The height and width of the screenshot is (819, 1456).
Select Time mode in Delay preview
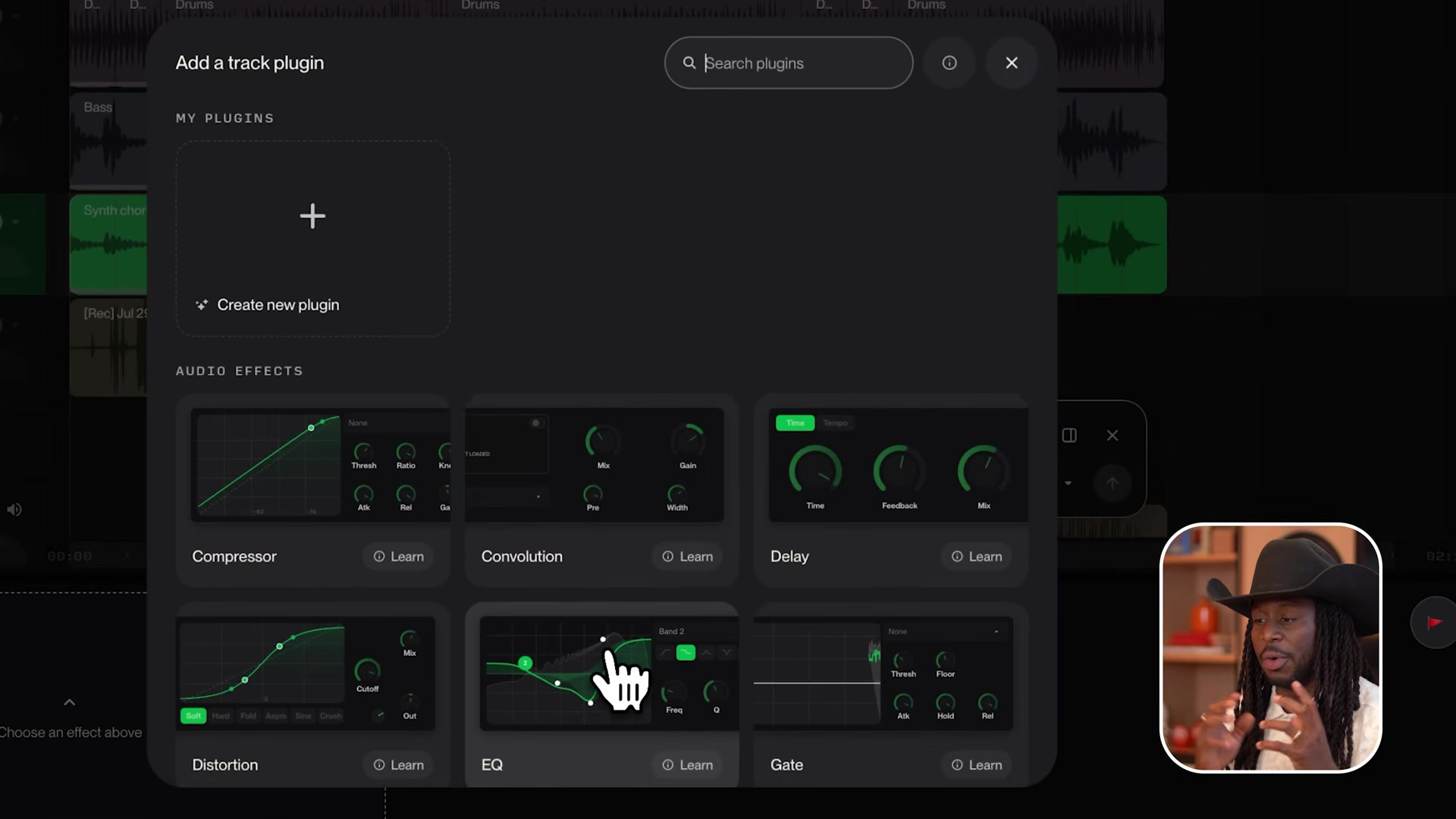pyautogui.click(x=795, y=423)
